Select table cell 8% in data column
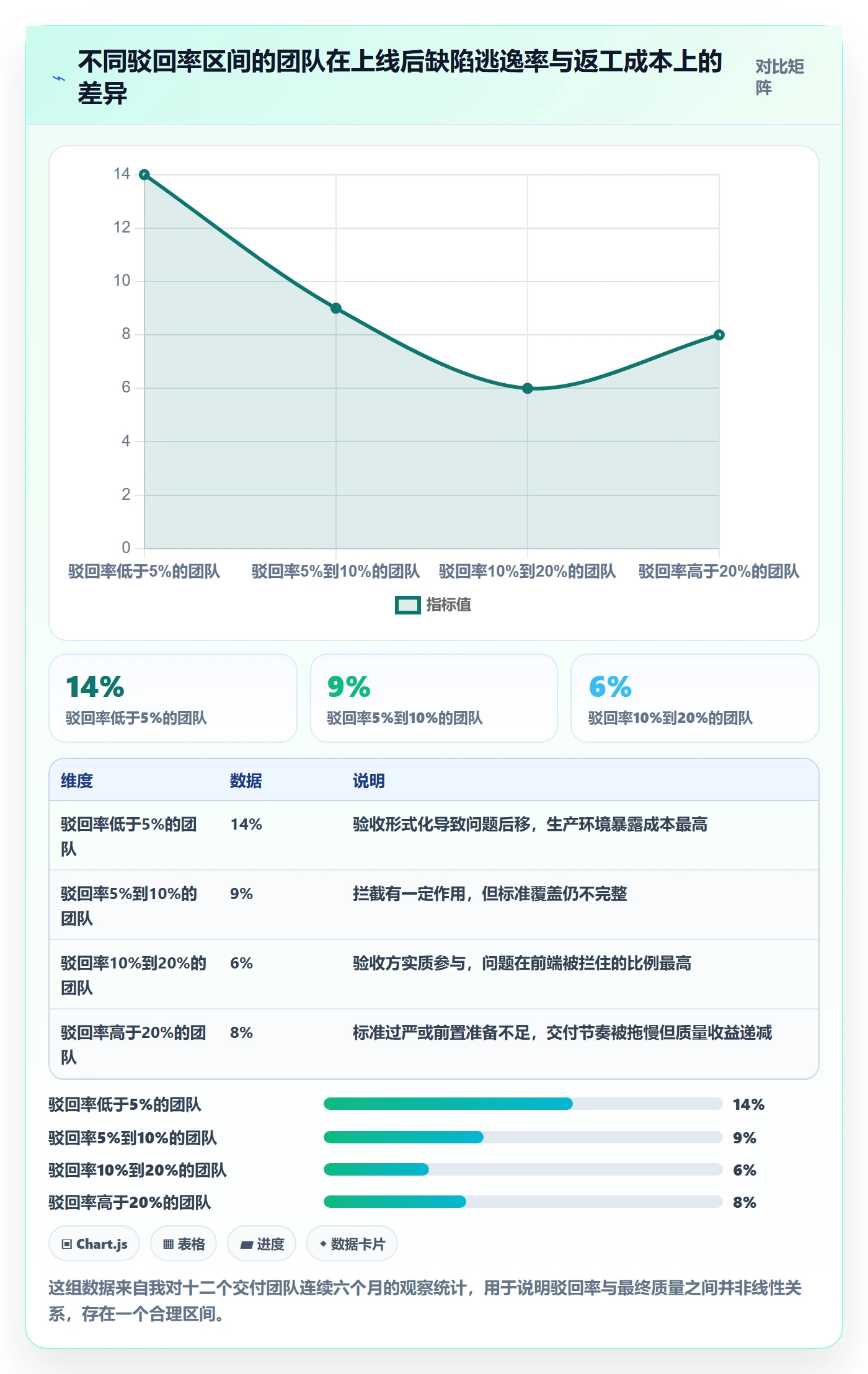The height and width of the screenshot is (1374, 868). tap(242, 1033)
